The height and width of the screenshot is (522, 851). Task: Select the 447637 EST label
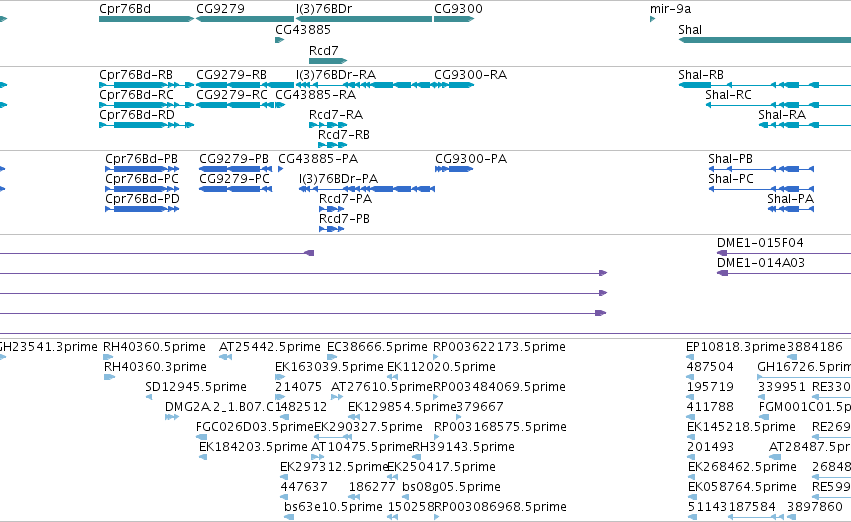click(x=304, y=488)
